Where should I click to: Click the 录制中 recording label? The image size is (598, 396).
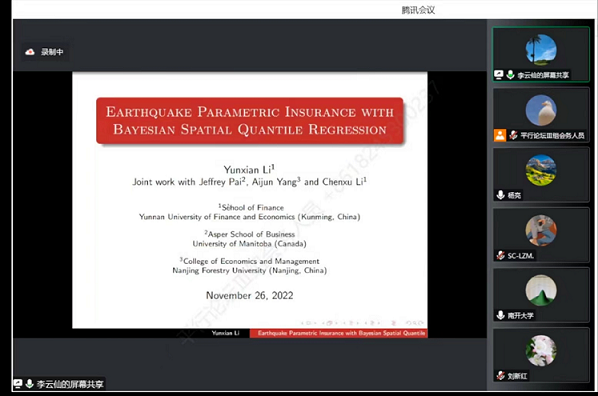52,52
